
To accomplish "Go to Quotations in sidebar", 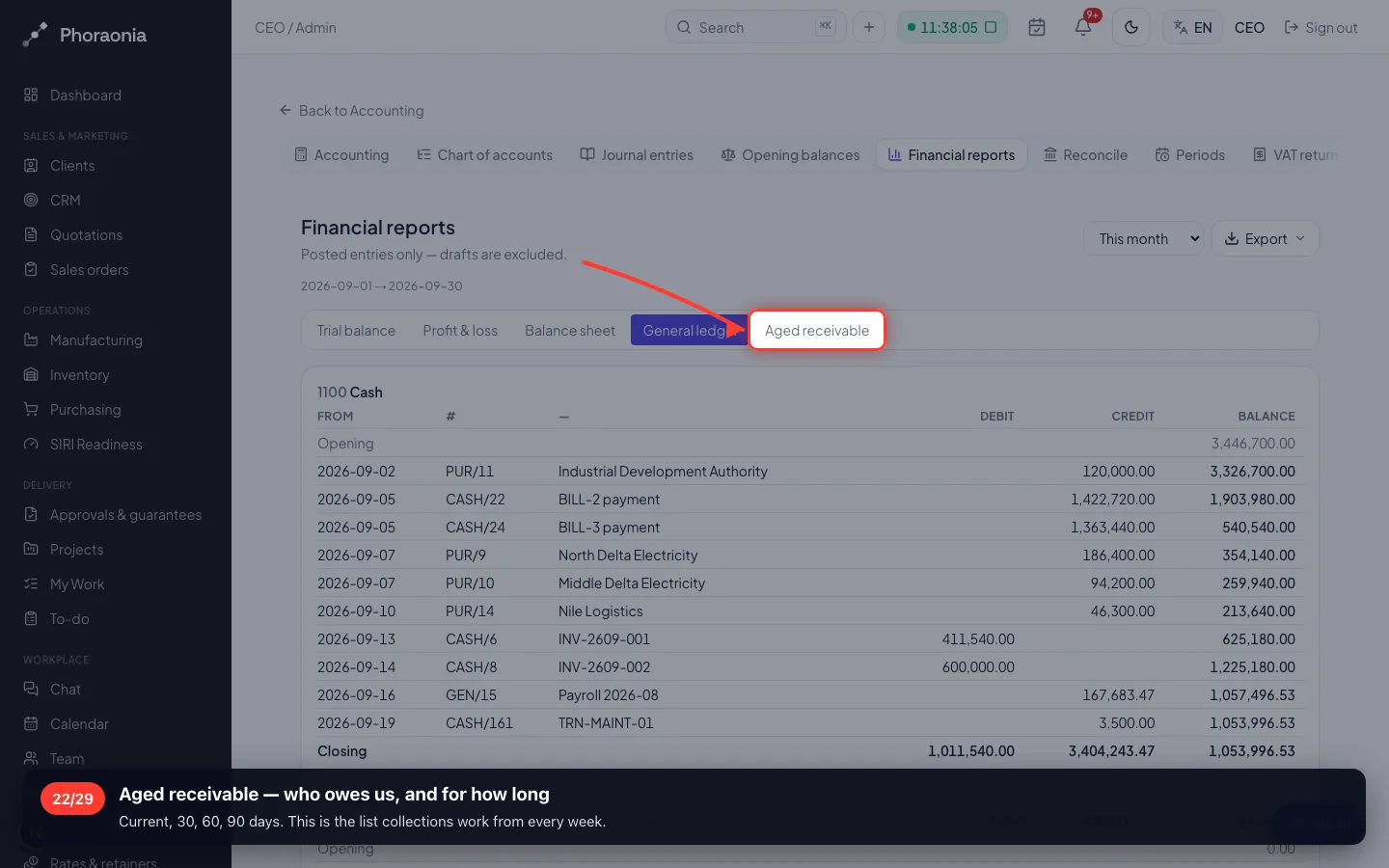I will pos(86,235).
